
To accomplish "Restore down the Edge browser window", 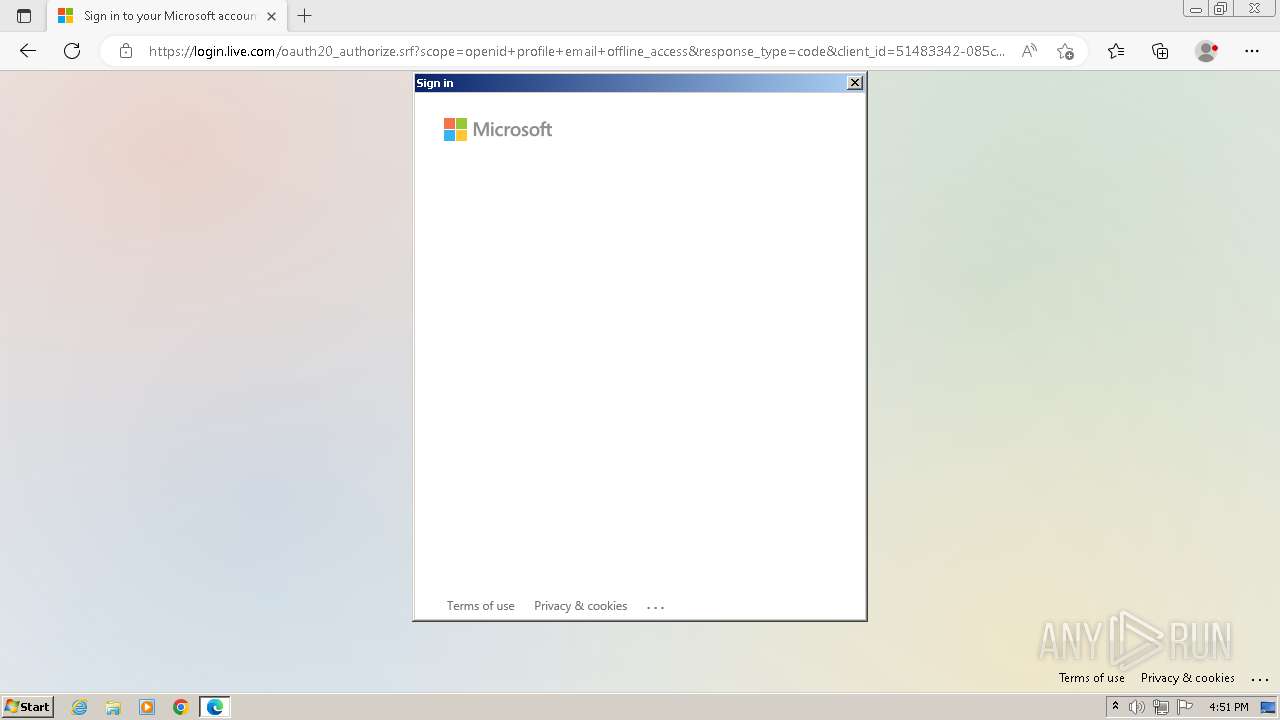I will (1221, 9).
